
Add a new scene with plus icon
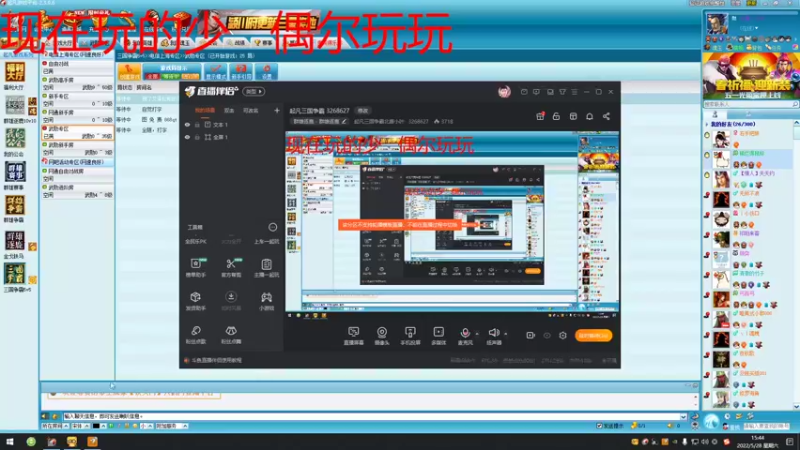(277, 110)
